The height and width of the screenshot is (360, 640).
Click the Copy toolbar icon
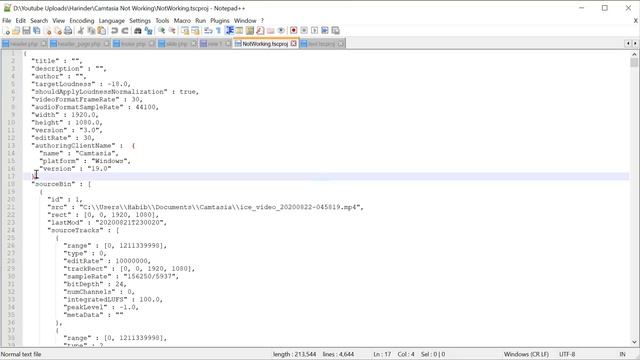pyautogui.click(x=91, y=31)
